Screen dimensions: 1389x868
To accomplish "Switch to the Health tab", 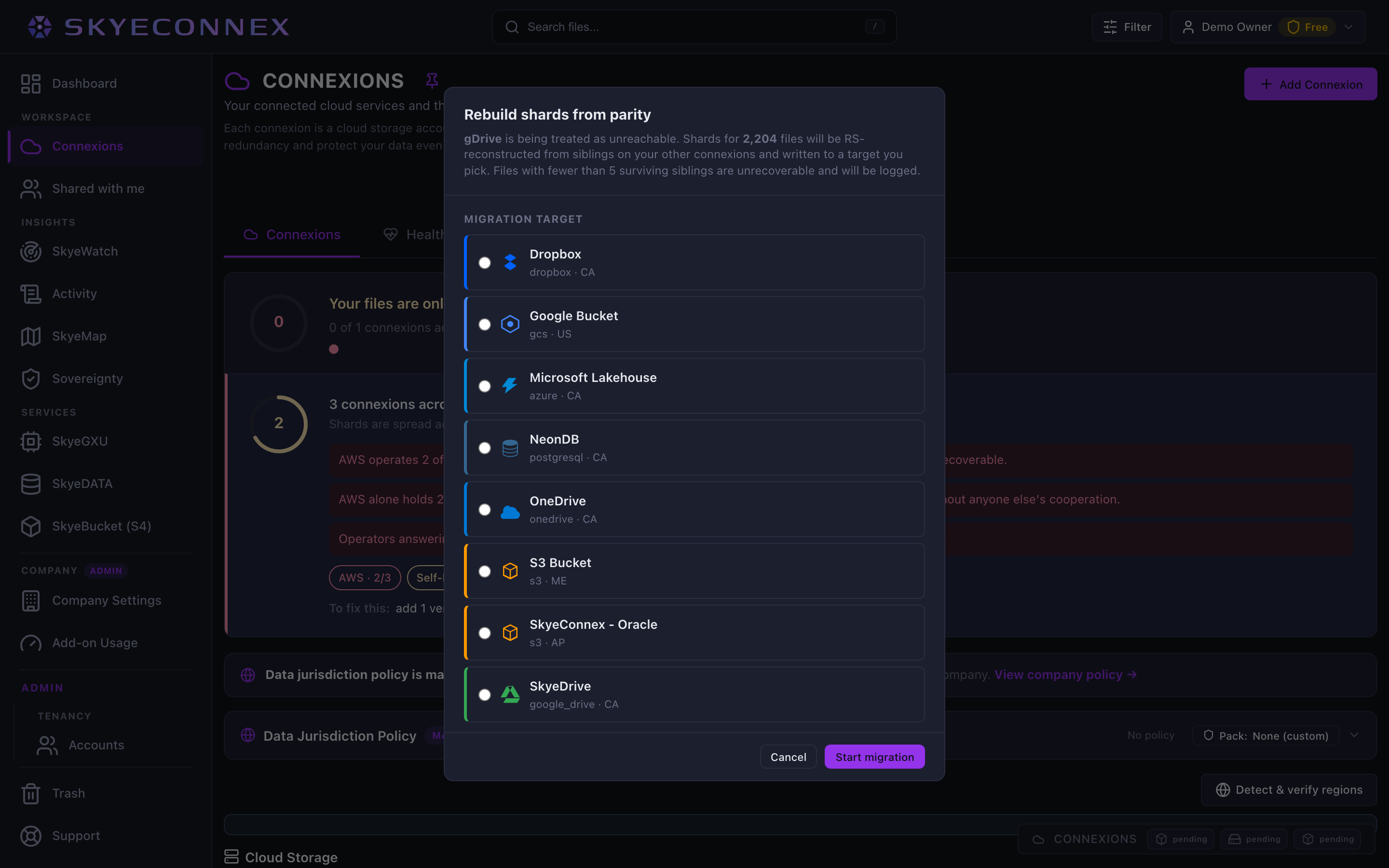I will tap(414, 234).
